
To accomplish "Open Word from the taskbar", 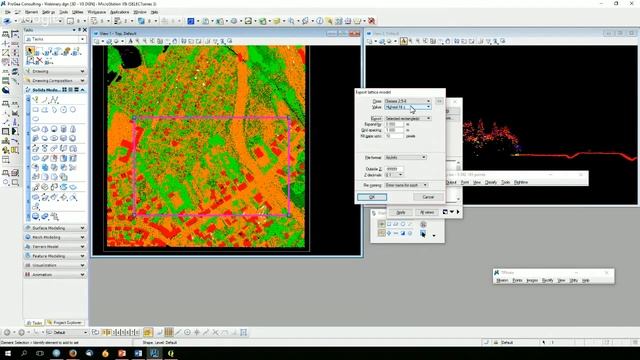I will point(138,353).
